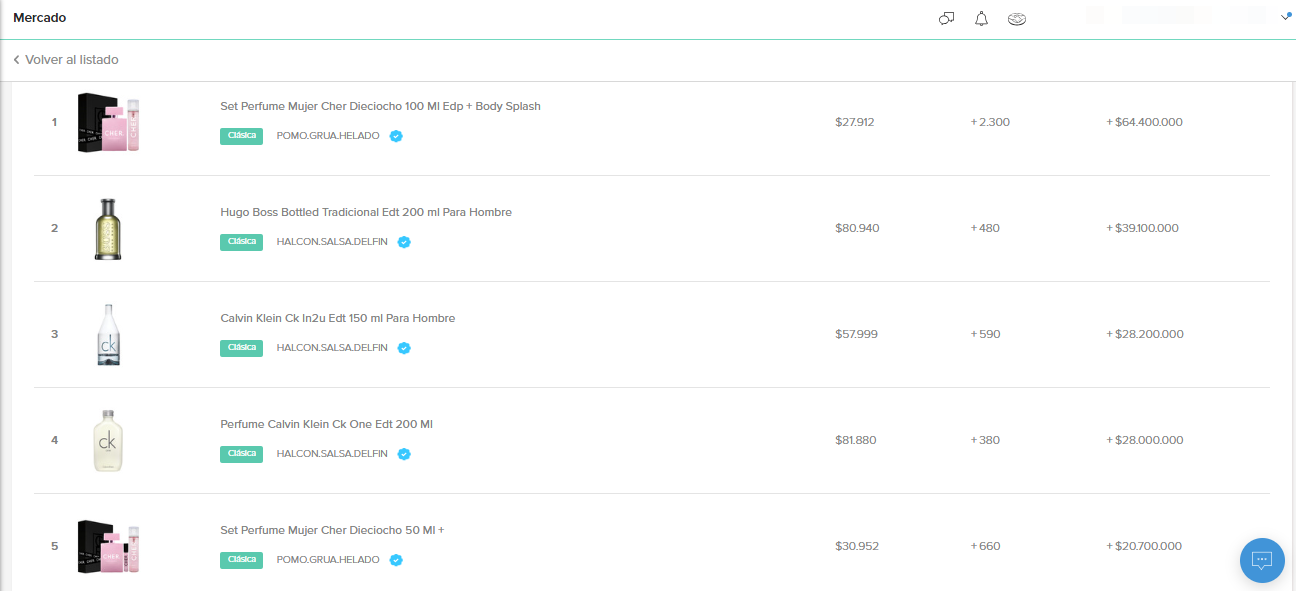Expand the account dropdown arrow top right
The width and height of the screenshot is (1296, 591).
pyautogui.click(x=1286, y=16)
